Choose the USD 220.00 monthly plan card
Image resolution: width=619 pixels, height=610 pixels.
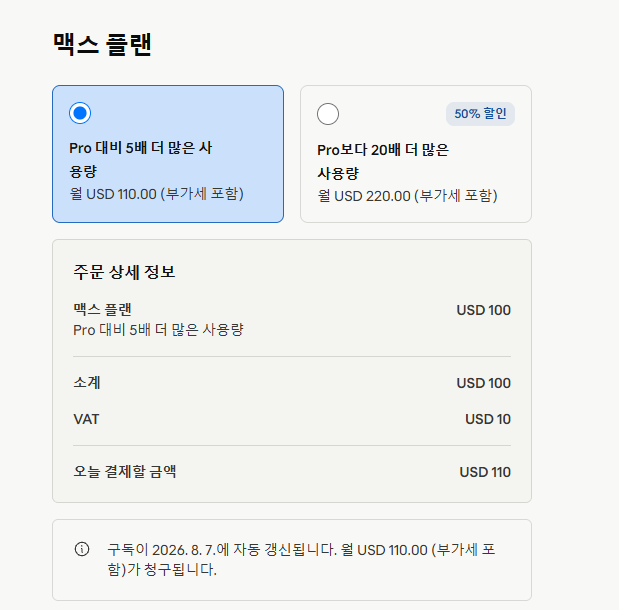[x=416, y=154]
